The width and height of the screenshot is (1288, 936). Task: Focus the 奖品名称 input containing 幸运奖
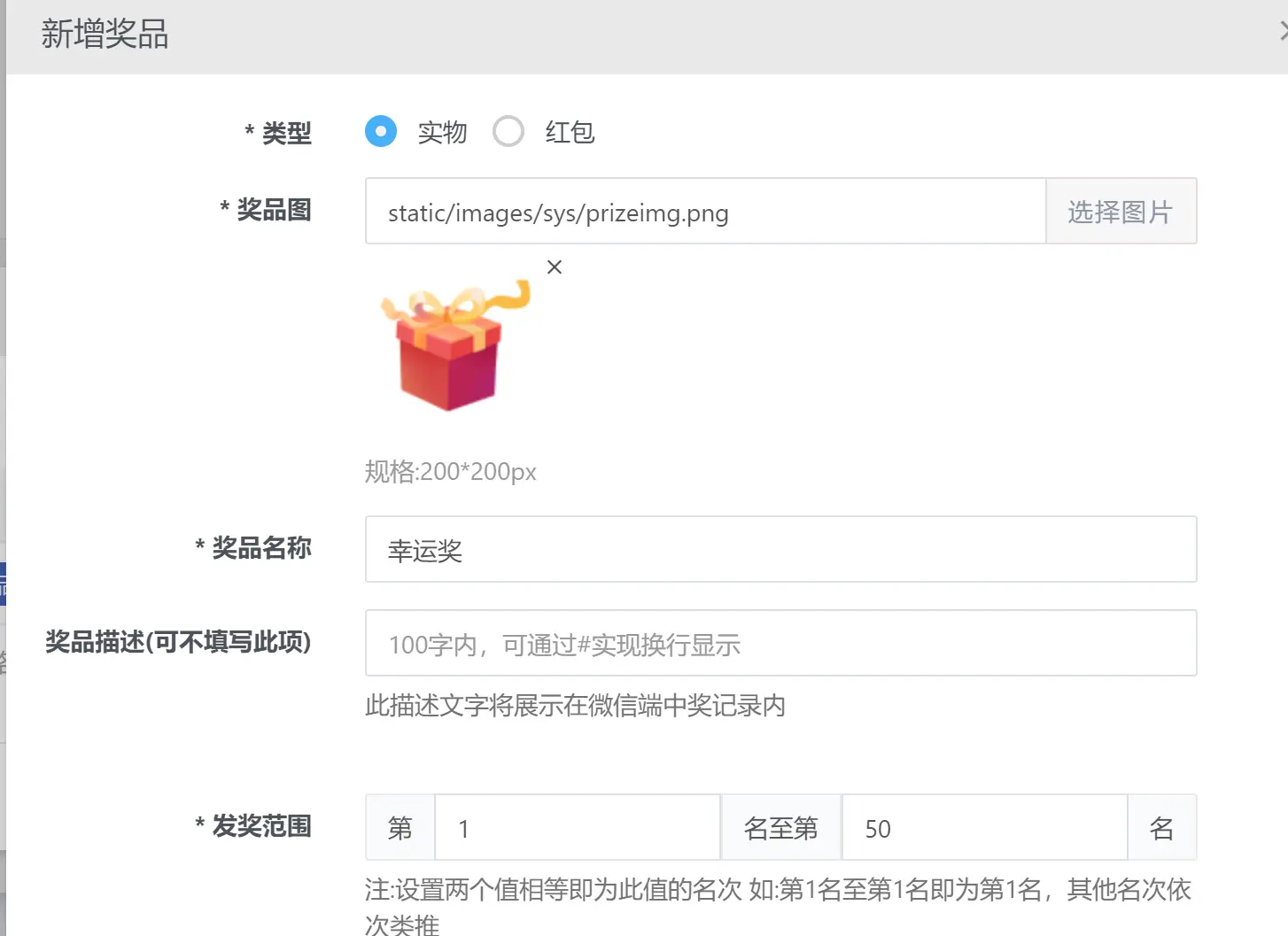pos(780,550)
